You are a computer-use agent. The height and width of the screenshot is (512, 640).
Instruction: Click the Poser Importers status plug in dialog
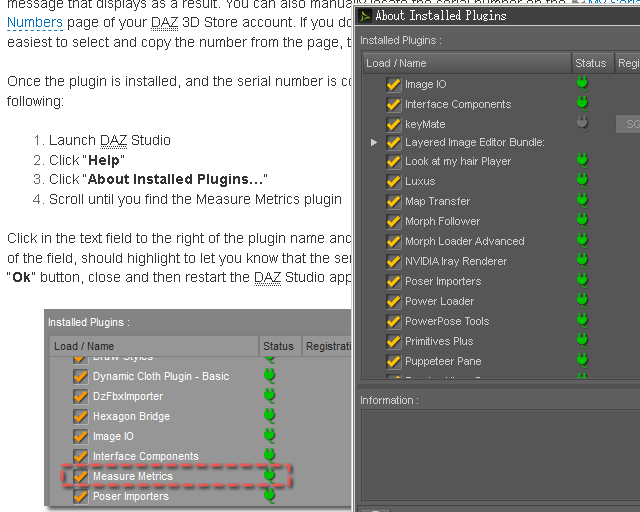click(582, 280)
